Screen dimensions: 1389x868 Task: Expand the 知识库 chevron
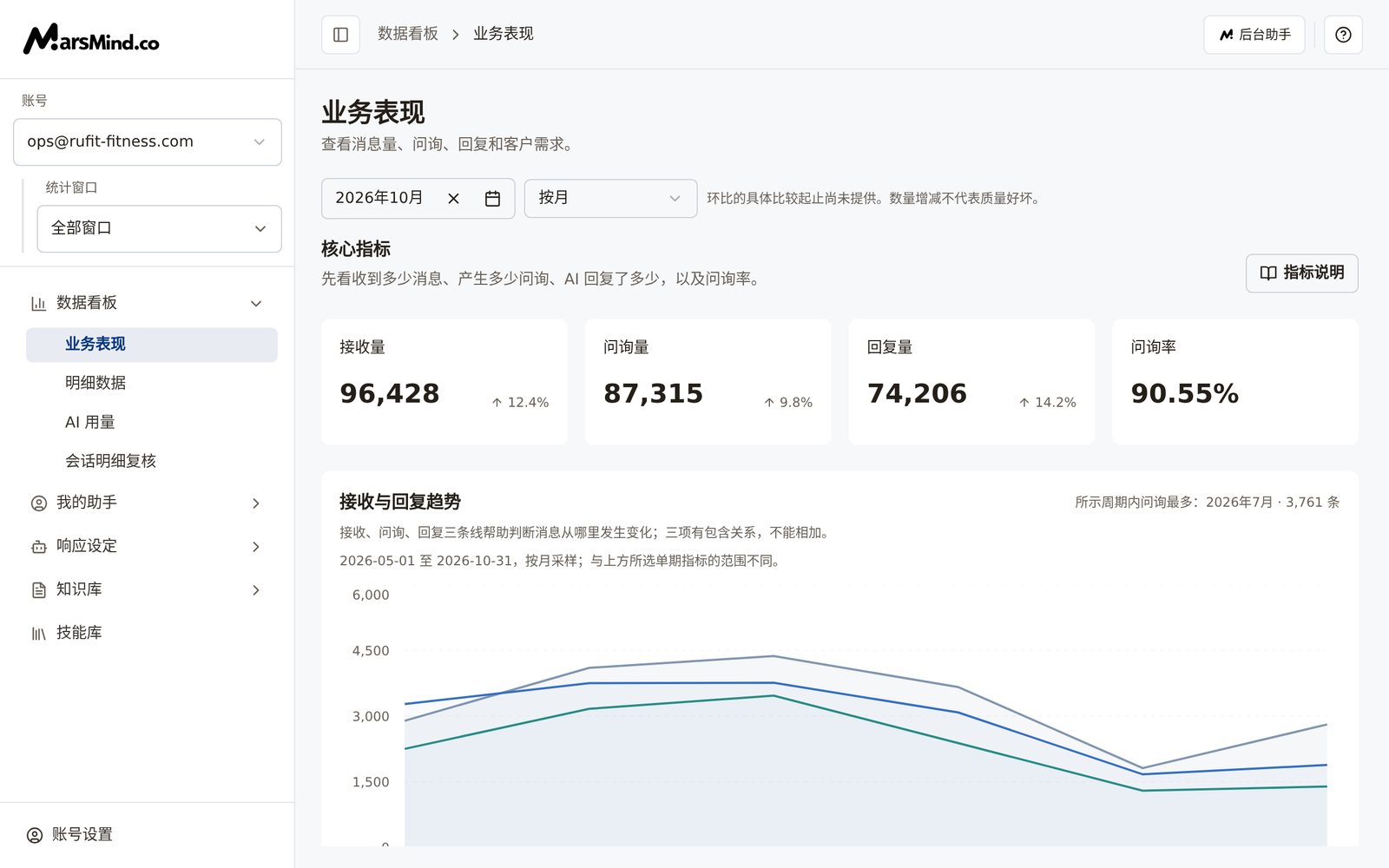tap(256, 590)
